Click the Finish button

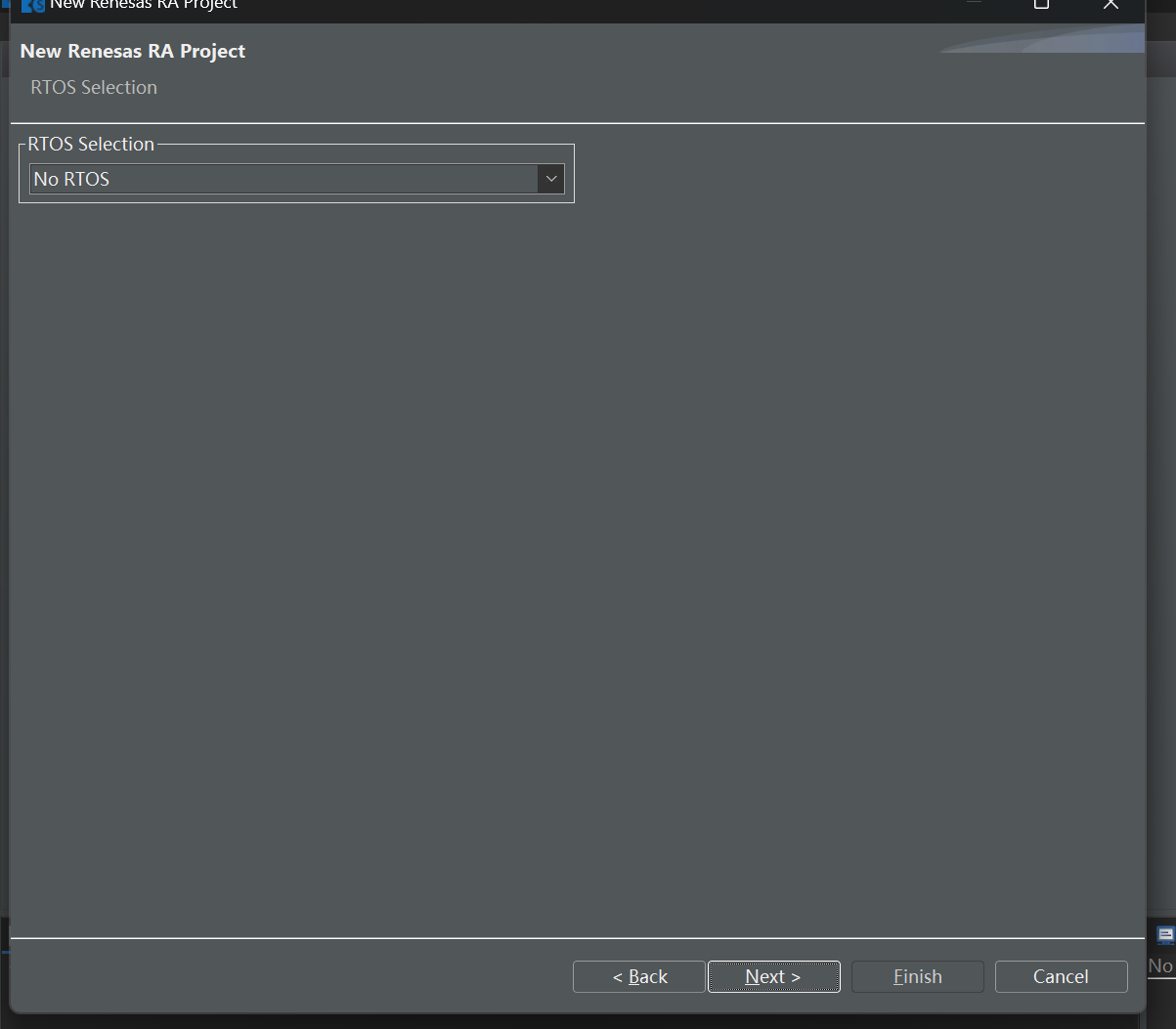tap(918, 976)
